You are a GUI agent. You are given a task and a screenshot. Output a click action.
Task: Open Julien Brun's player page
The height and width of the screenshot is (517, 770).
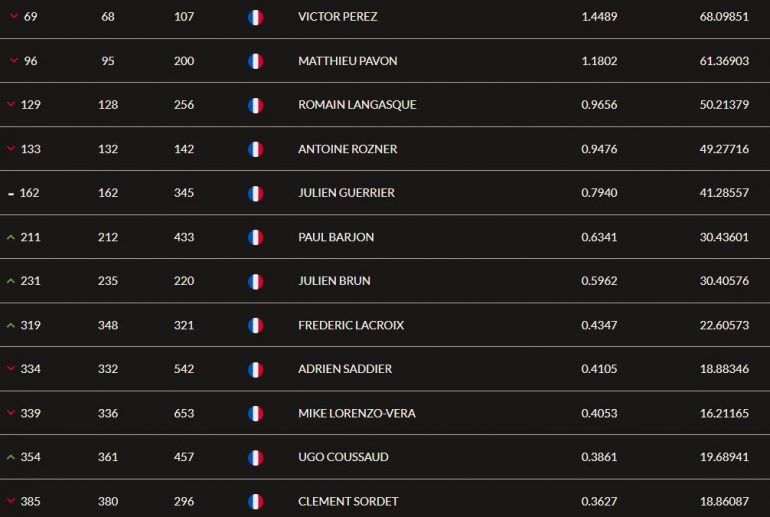334,281
